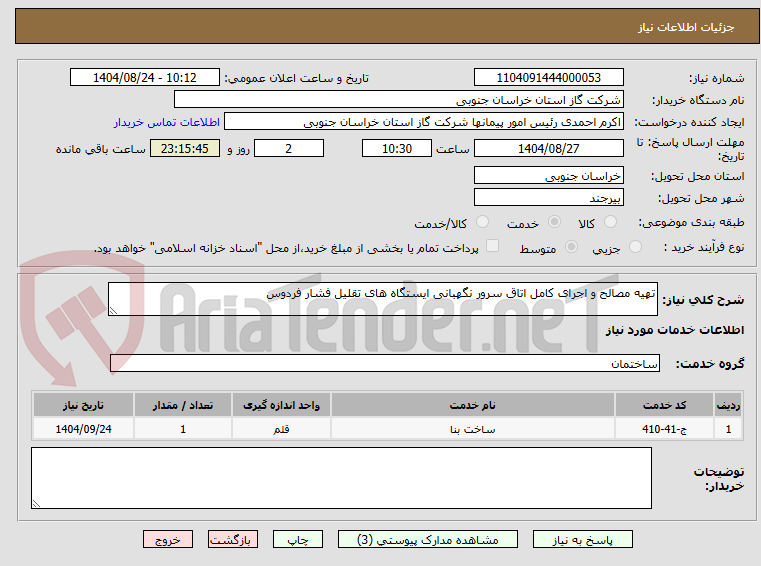
Task: Click the ساعت باقی مانده label
Action: 100,149
